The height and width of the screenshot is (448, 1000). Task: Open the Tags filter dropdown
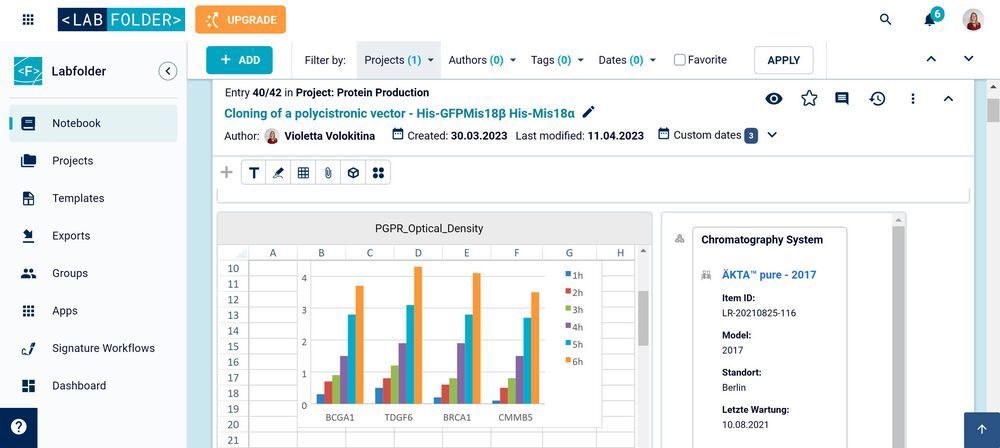pyautogui.click(x=557, y=60)
